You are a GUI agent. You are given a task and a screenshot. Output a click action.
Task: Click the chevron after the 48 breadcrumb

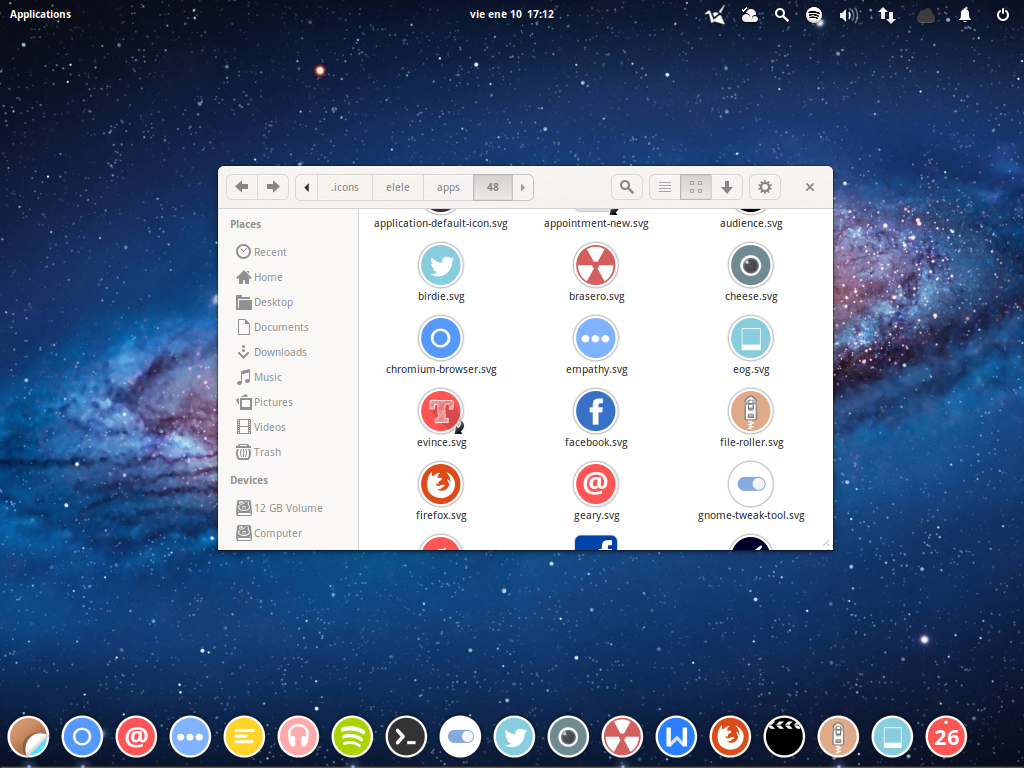[x=522, y=187]
